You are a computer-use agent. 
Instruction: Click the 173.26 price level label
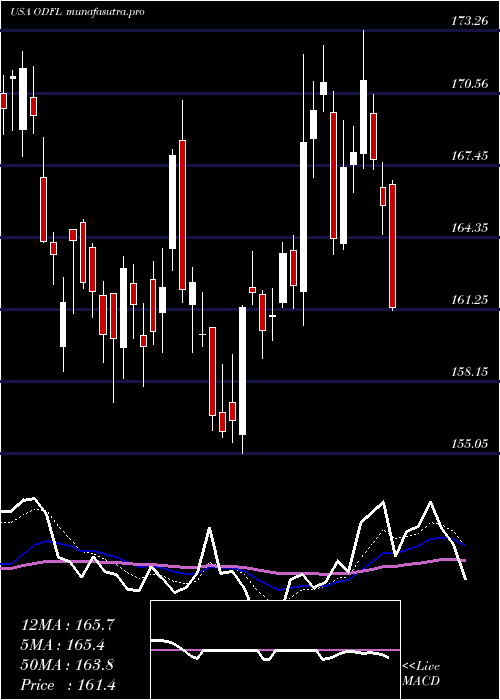(472, 21)
